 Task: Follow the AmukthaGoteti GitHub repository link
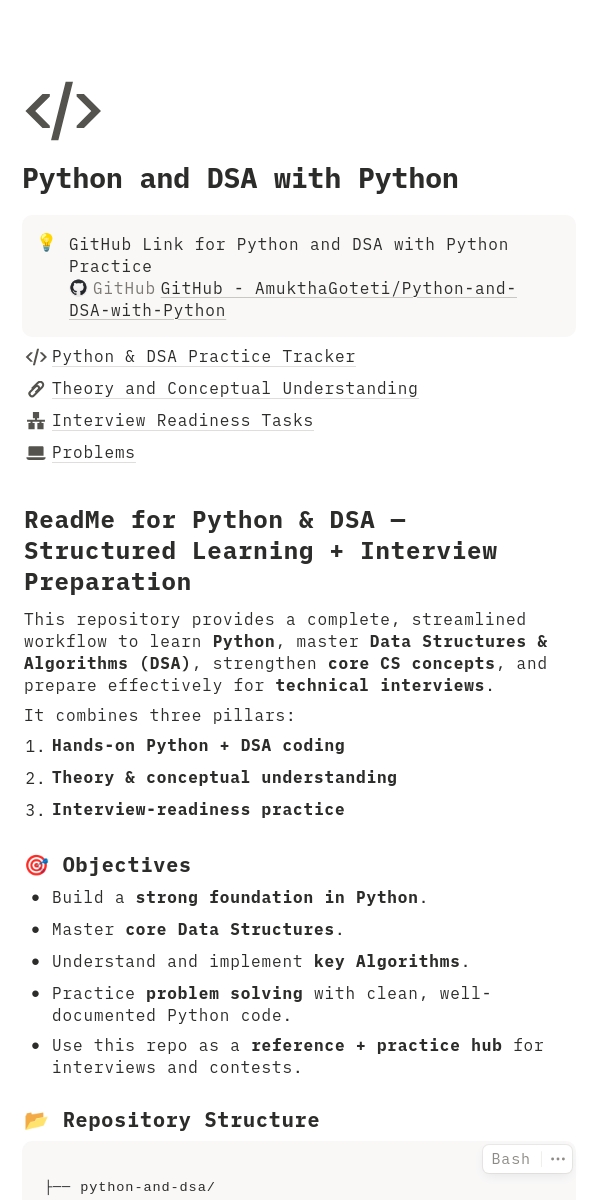pos(338,289)
